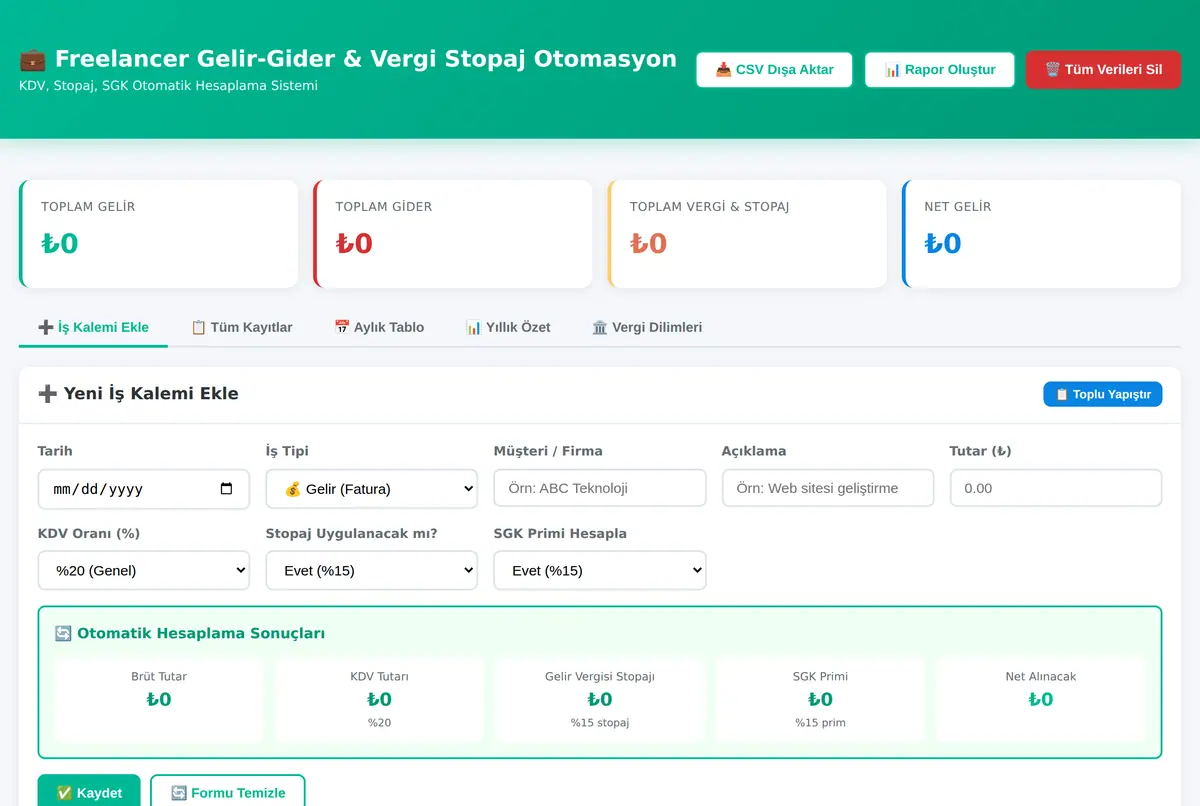This screenshot has width=1200, height=806.
Task: Open Stopaj Uygulanacak mı dropdown
Action: click(x=372, y=570)
